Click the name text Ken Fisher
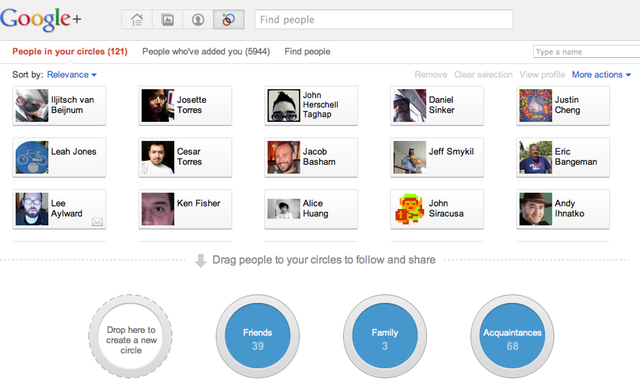The height and width of the screenshot is (384, 640). (198, 203)
